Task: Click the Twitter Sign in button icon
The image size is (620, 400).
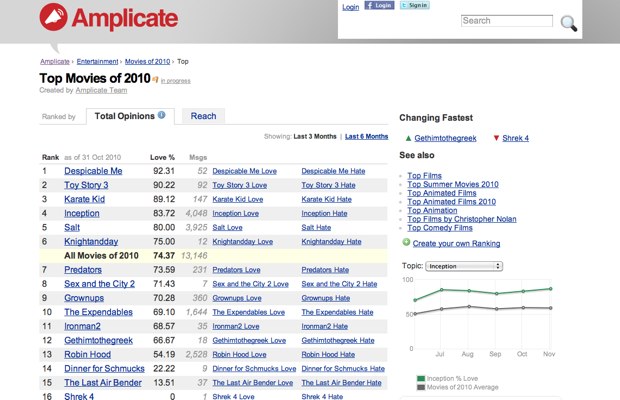Action: (x=414, y=5)
